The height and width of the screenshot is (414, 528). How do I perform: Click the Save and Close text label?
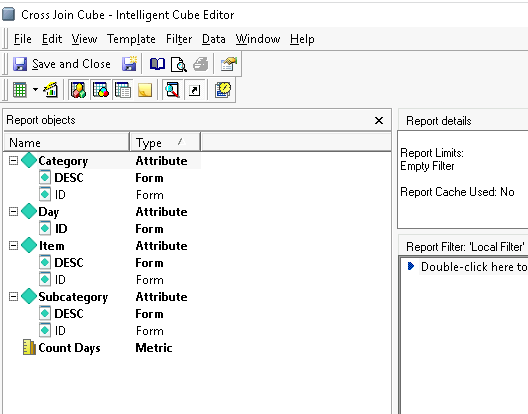71,64
